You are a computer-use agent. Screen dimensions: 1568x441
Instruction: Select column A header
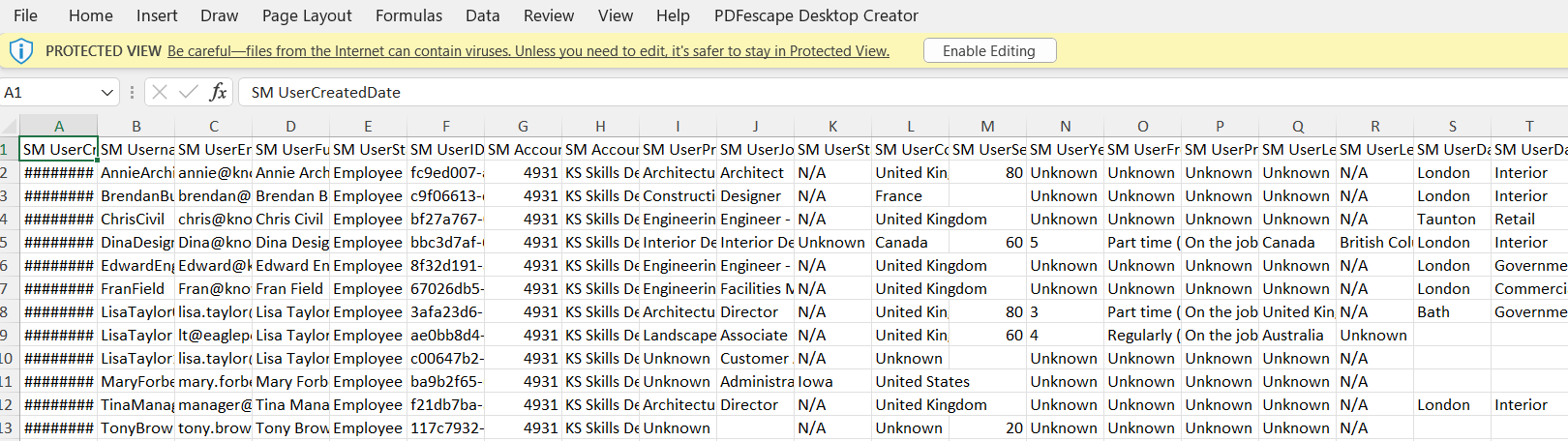point(59,127)
